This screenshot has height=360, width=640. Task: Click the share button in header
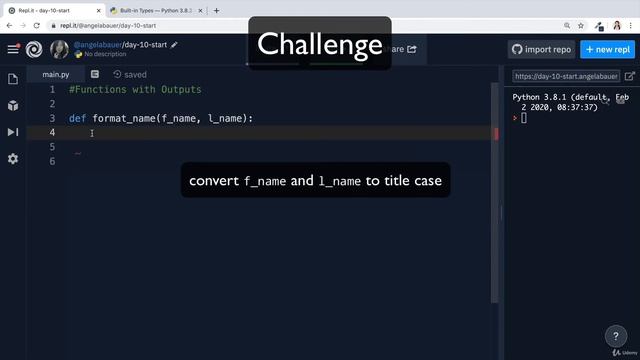click(x=405, y=49)
